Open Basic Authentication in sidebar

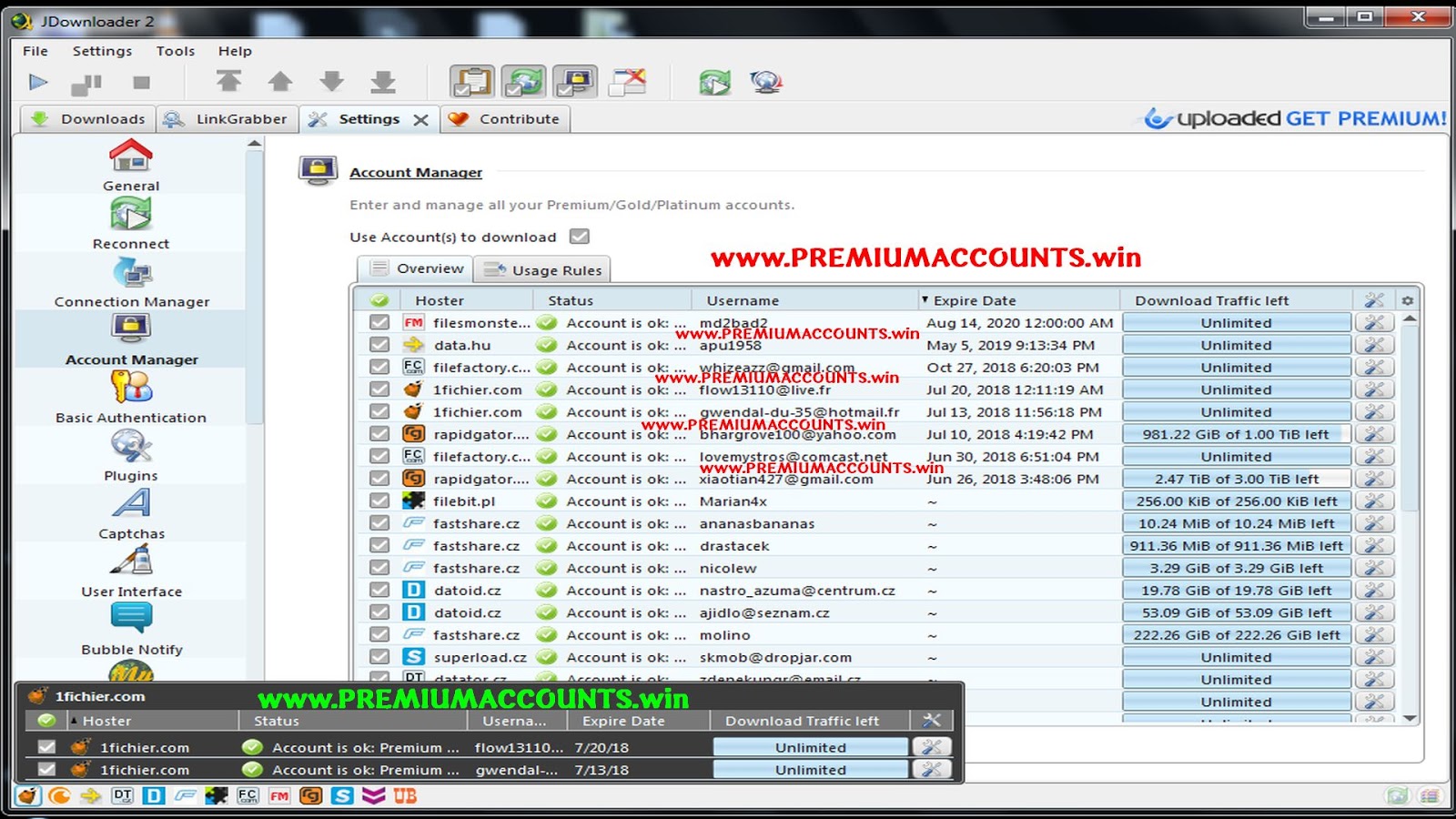coord(131,398)
